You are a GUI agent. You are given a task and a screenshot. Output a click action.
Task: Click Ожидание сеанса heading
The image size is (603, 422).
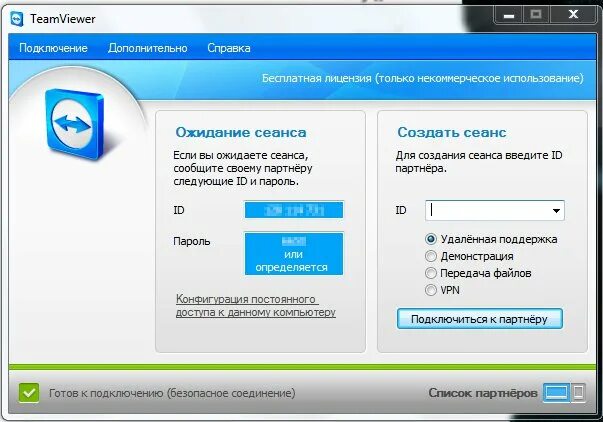coord(241,132)
